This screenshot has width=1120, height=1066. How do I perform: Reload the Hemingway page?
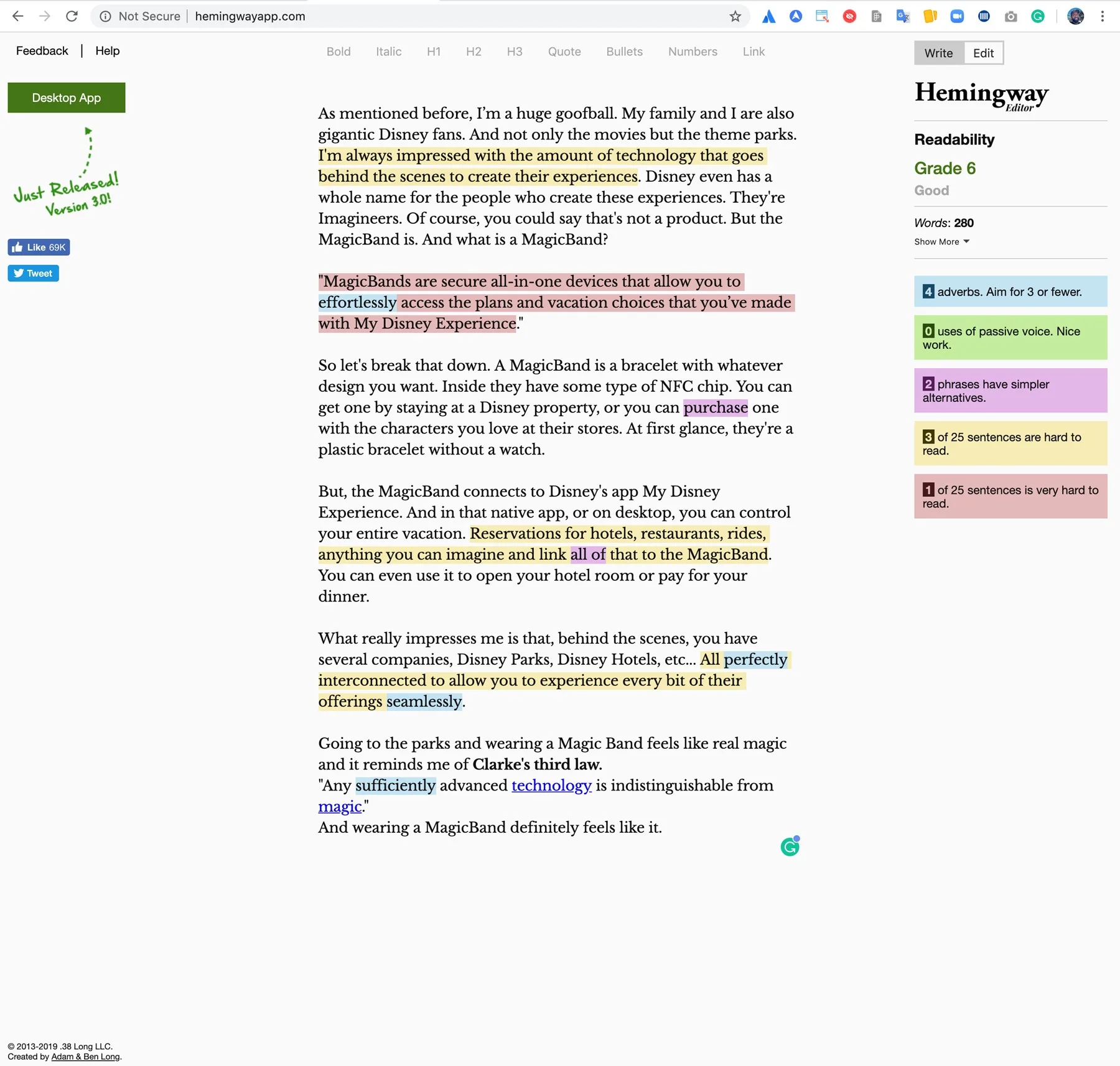(72, 16)
